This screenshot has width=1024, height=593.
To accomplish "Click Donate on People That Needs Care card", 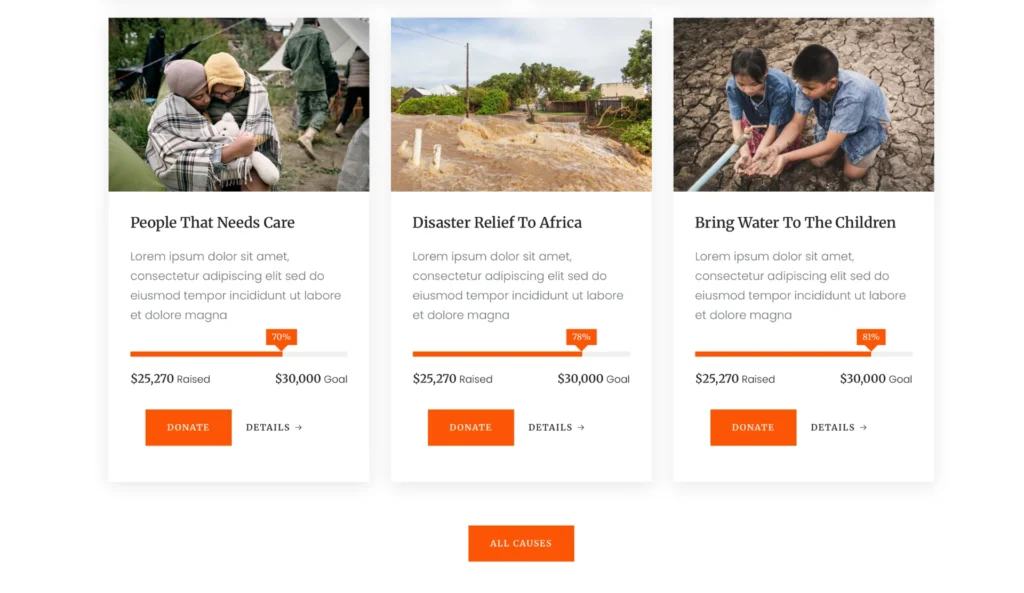I will point(188,427).
